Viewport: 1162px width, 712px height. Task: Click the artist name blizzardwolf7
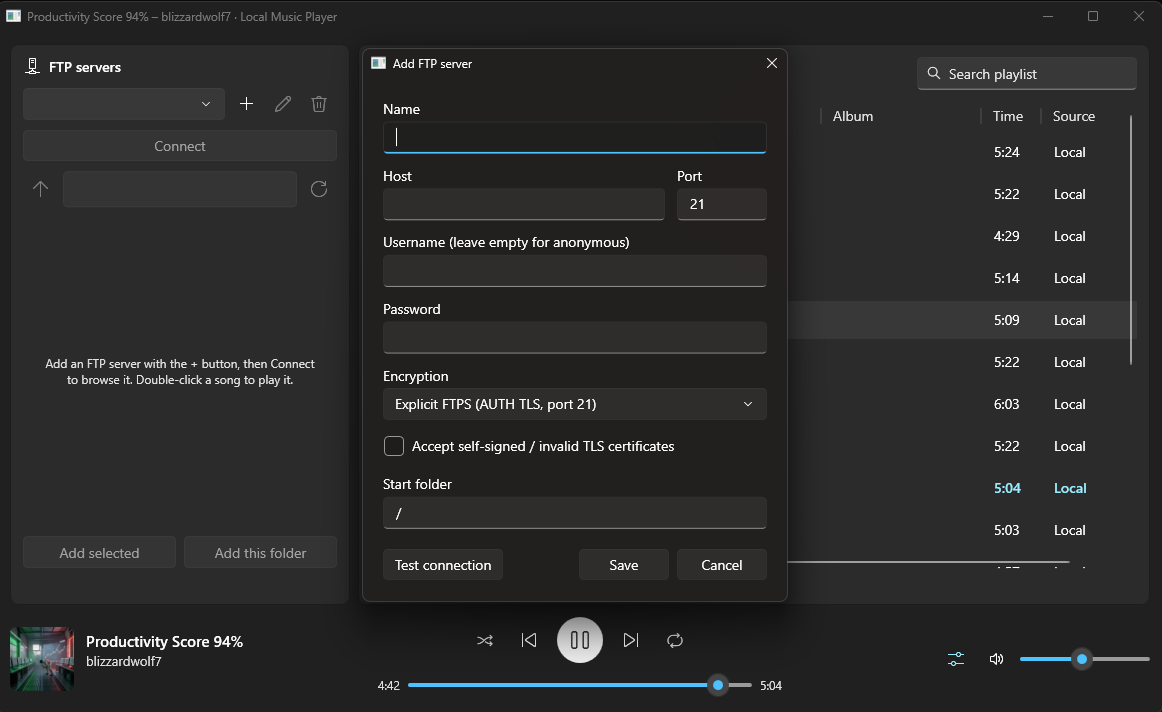(124, 661)
